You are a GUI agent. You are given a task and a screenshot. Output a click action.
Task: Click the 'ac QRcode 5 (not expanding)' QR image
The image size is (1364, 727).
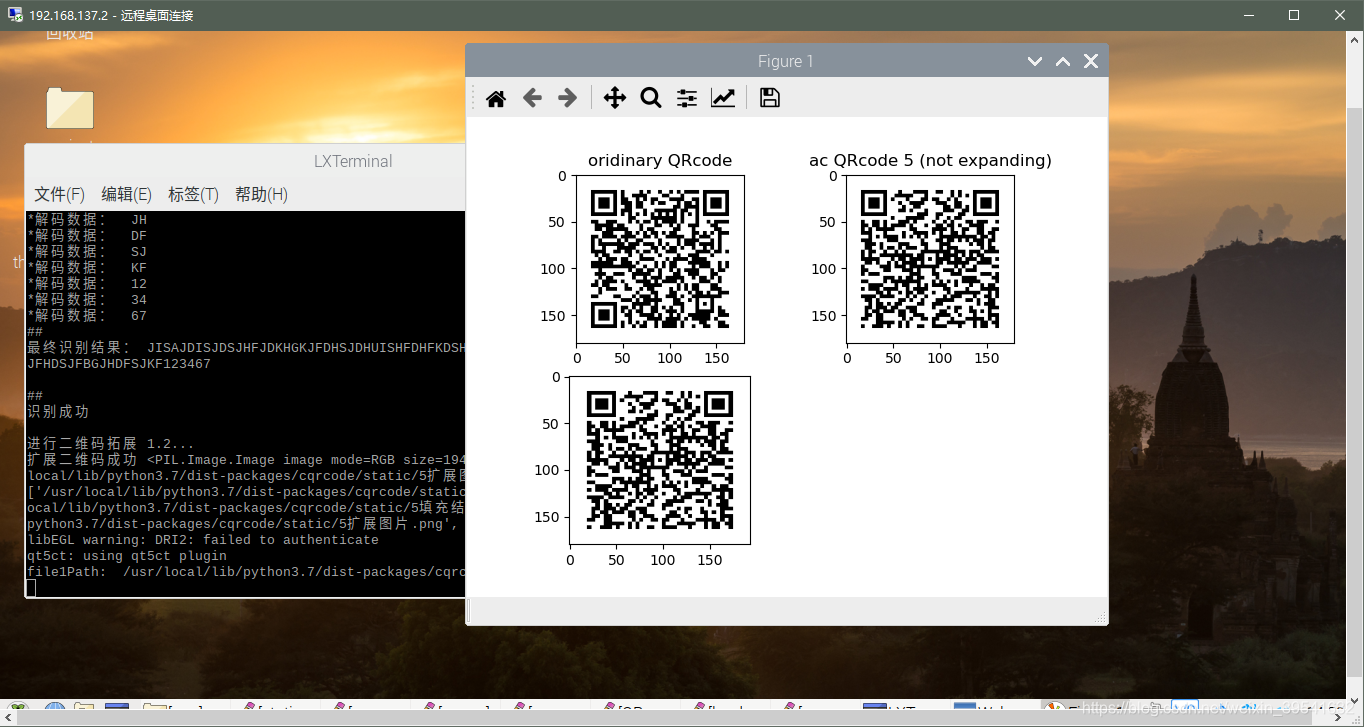click(x=930, y=259)
